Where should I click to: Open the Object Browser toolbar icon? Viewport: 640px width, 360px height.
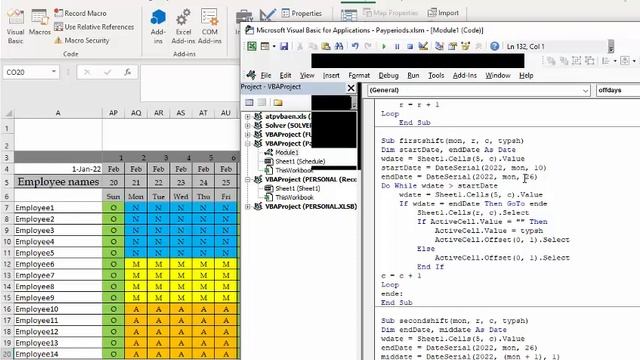click(x=465, y=46)
